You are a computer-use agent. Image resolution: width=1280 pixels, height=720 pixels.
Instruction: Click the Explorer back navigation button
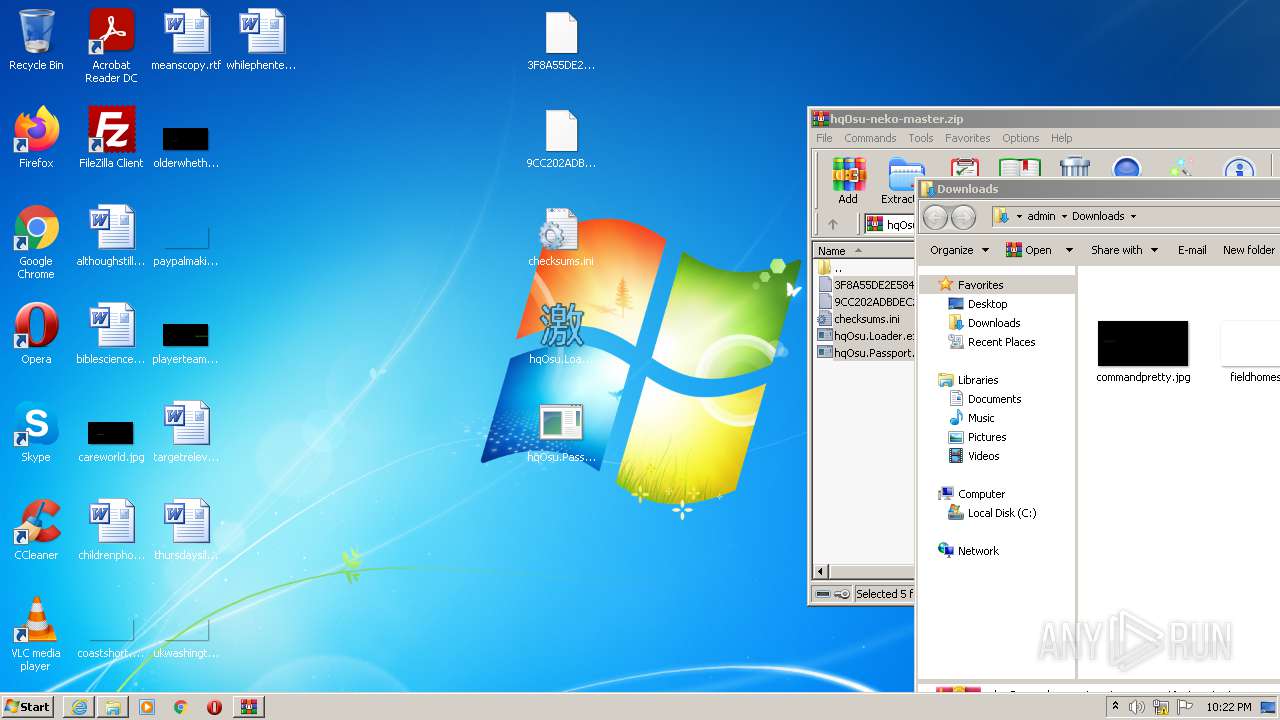pyautogui.click(x=935, y=216)
